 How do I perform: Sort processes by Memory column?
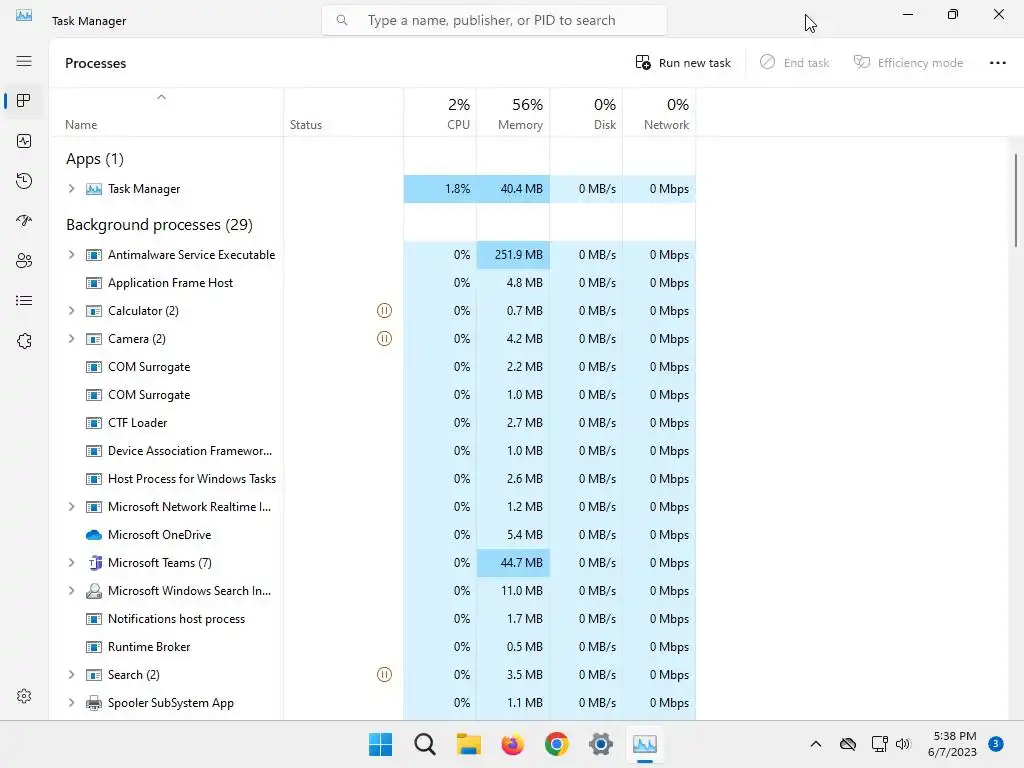pos(513,112)
